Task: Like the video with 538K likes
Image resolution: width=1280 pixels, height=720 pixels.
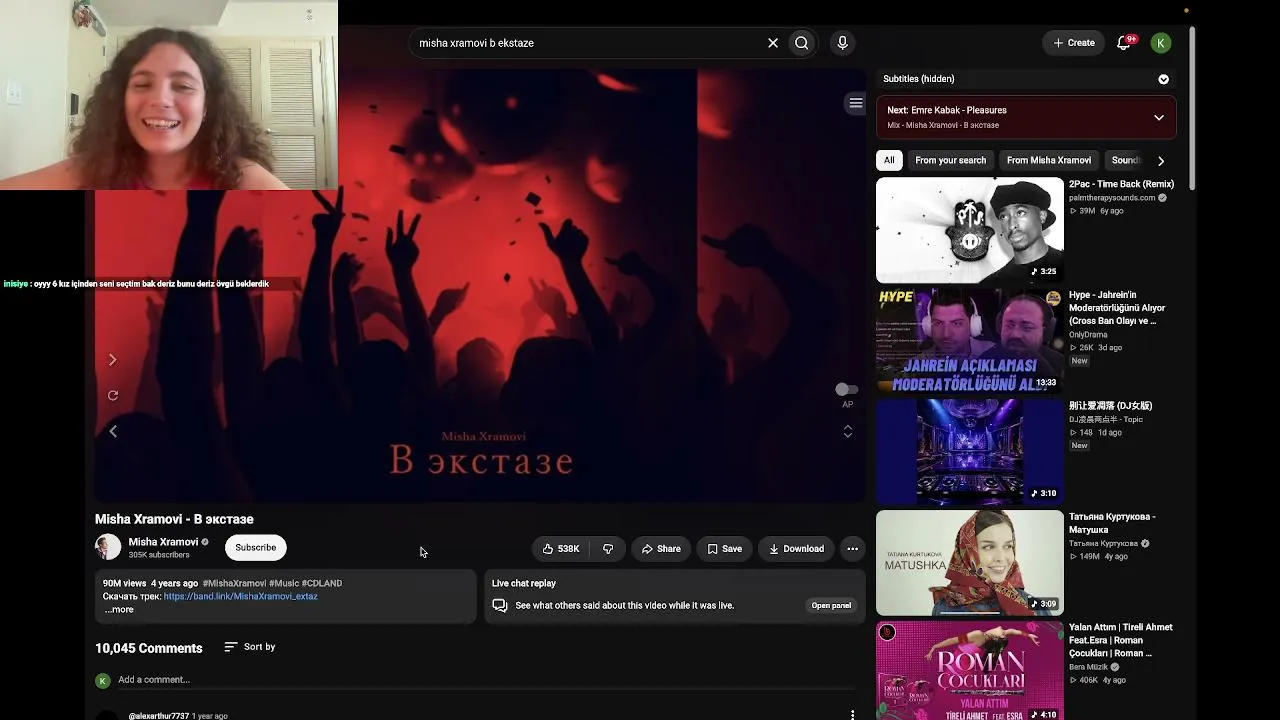Action: [561, 548]
